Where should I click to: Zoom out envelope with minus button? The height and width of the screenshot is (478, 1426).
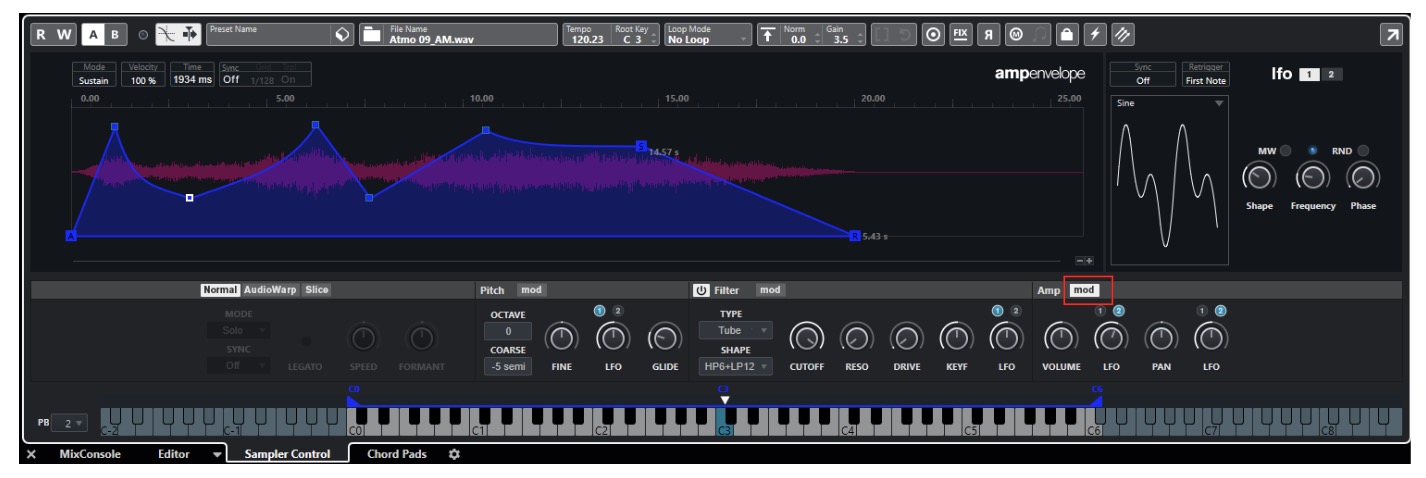(x=1080, y=260)
